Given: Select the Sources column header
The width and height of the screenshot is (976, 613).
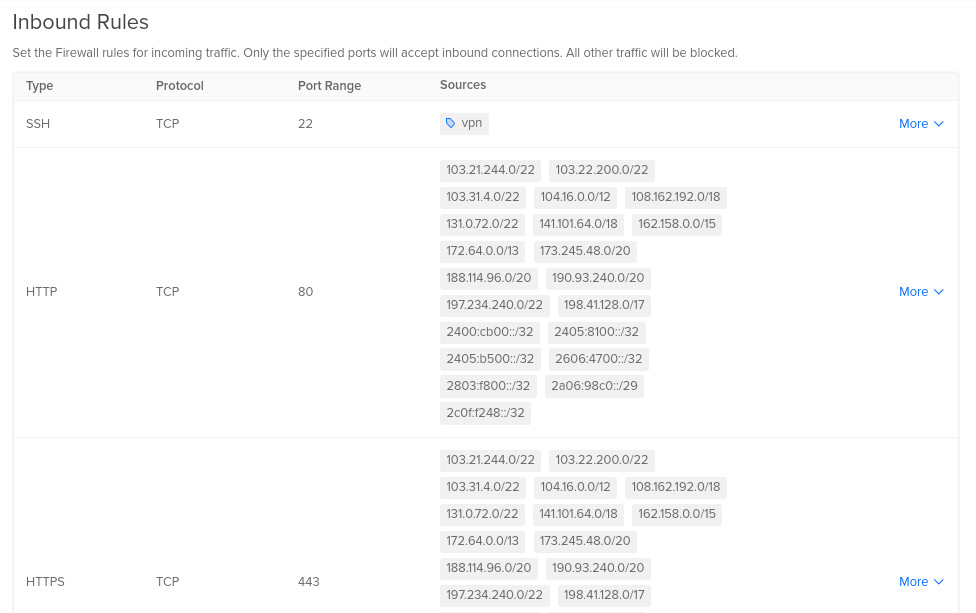Looking at the screenshot, I should click(463, 85).
